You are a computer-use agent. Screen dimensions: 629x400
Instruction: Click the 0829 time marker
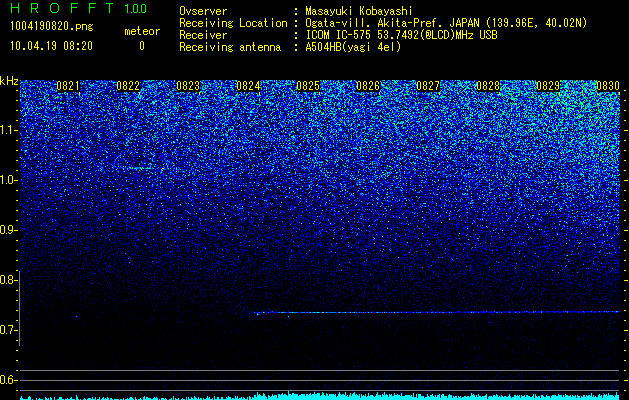pyautogui.click(x=548, y=86)
